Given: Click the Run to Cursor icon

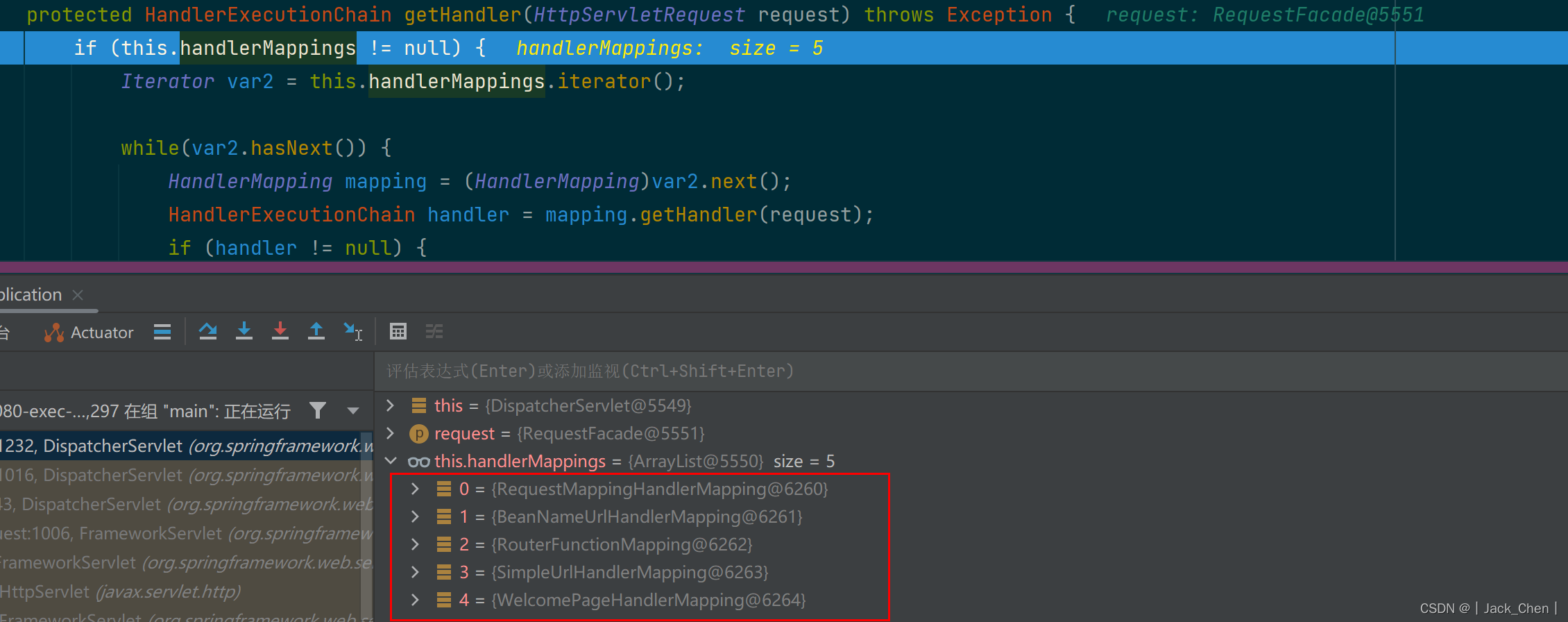Looking at the screenshot, I should click(353, 332).
